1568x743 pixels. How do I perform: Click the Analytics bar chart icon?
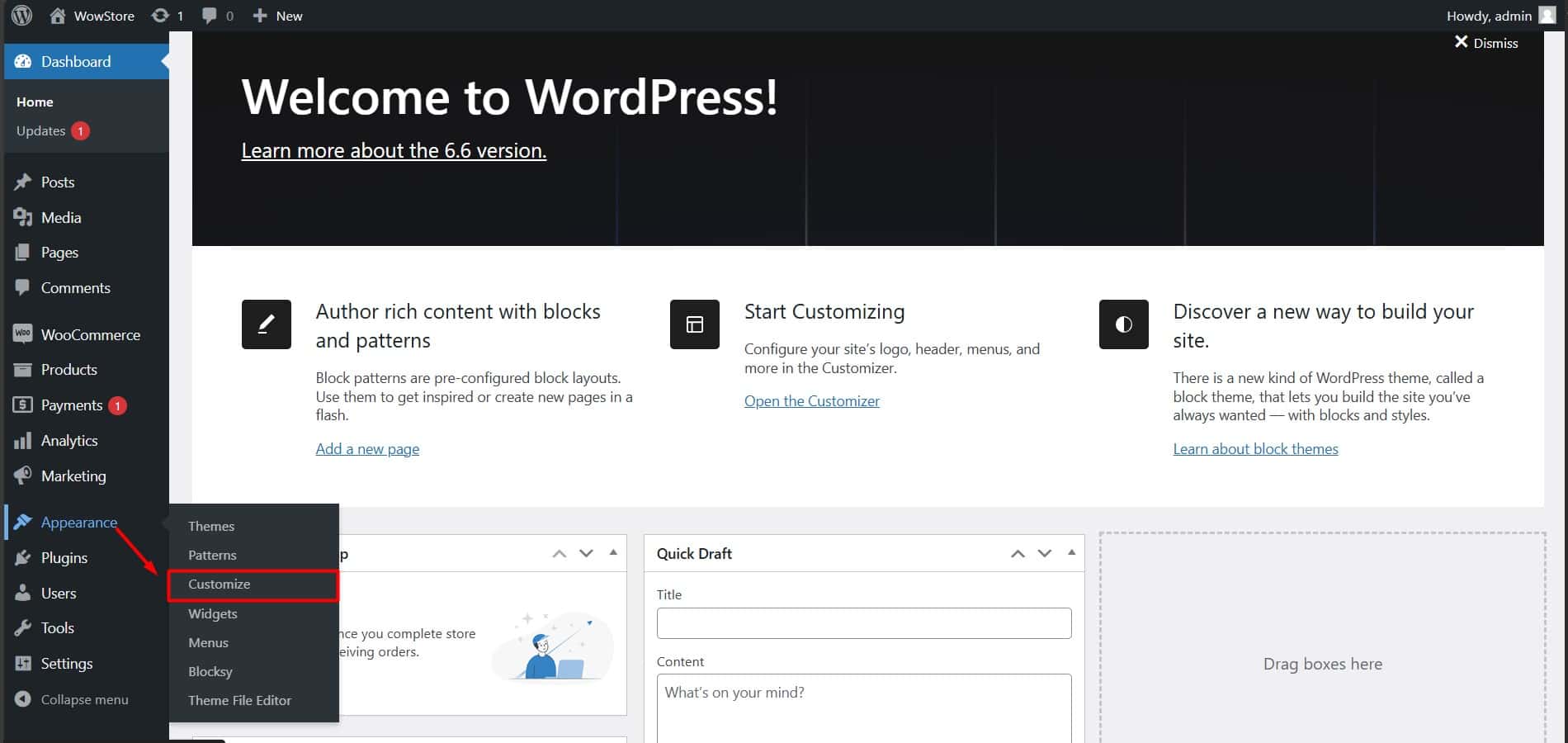pyautogui.click(x=23, y=441)
